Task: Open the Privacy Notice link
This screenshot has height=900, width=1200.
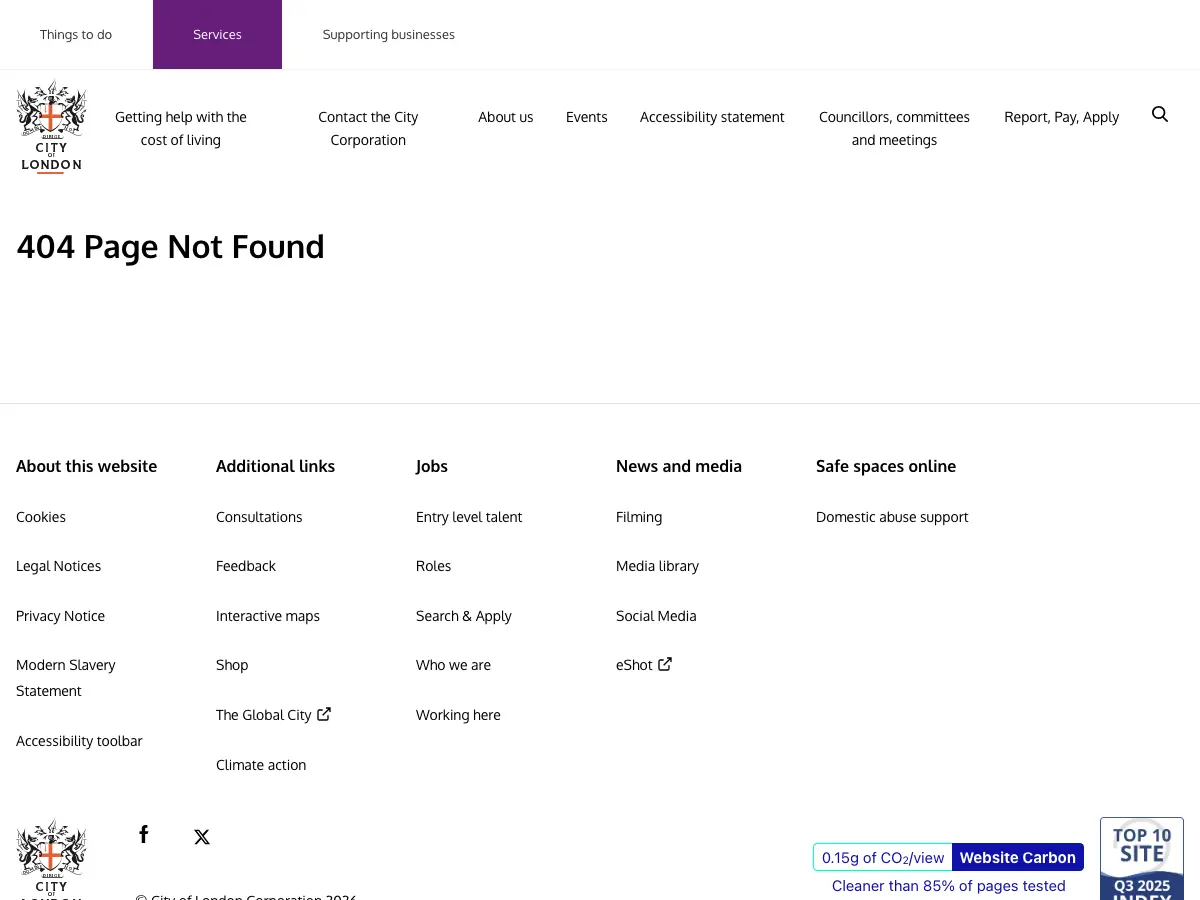Action: click(60, 616)
